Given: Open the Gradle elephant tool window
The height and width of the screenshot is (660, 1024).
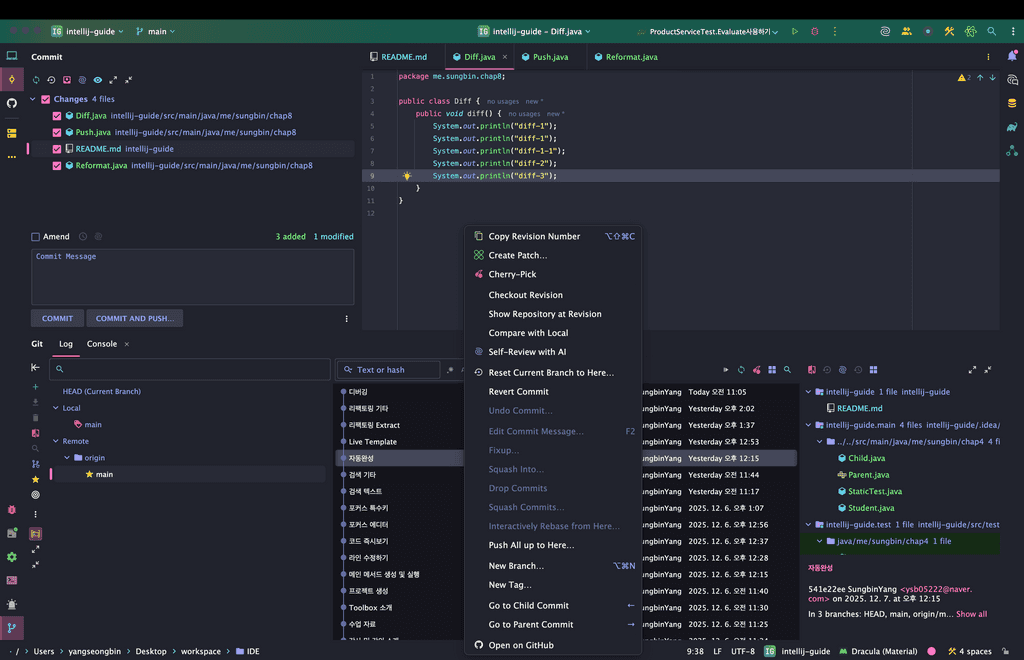Looking at the screenshot, I should pyautogui.click(x=1012, y=127).
